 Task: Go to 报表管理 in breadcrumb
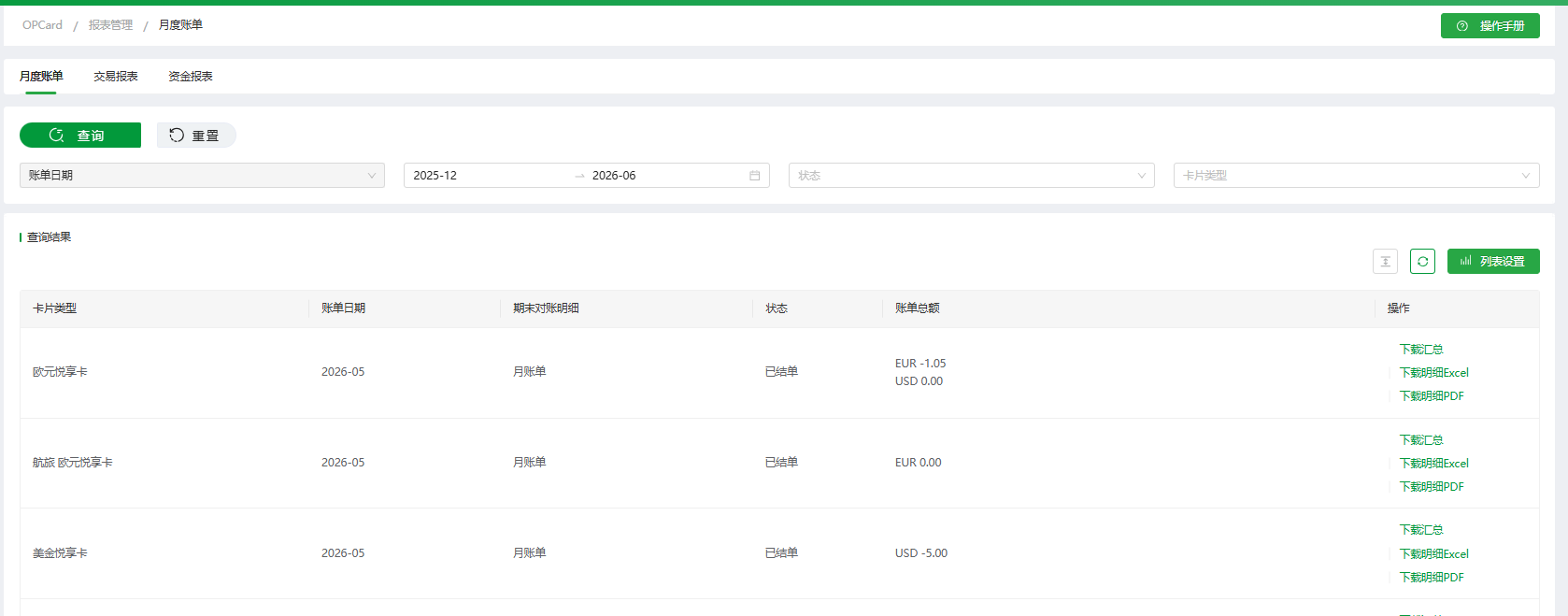tap(110, 25)
